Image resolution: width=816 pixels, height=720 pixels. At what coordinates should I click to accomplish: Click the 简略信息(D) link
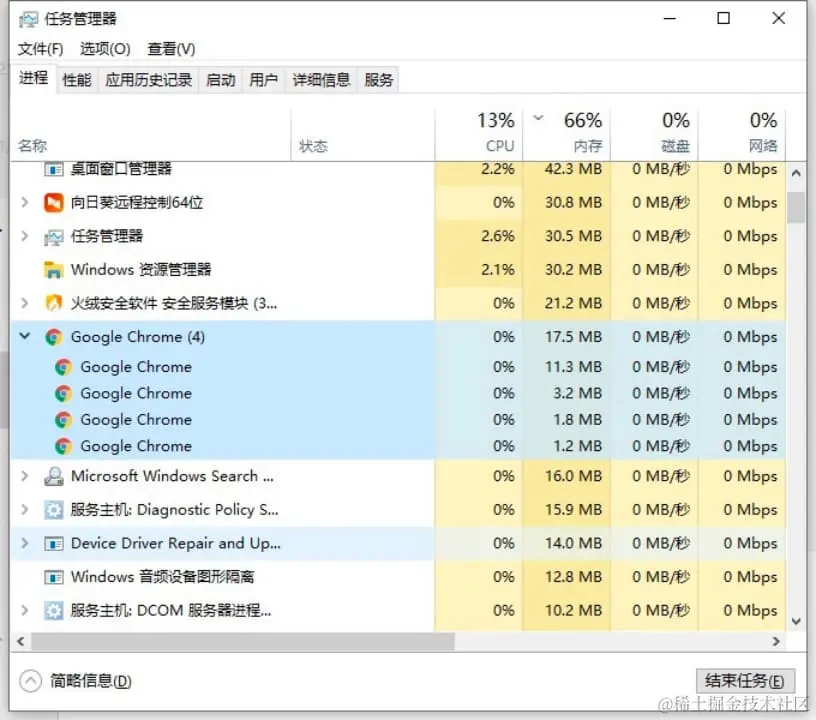(91, 681)
